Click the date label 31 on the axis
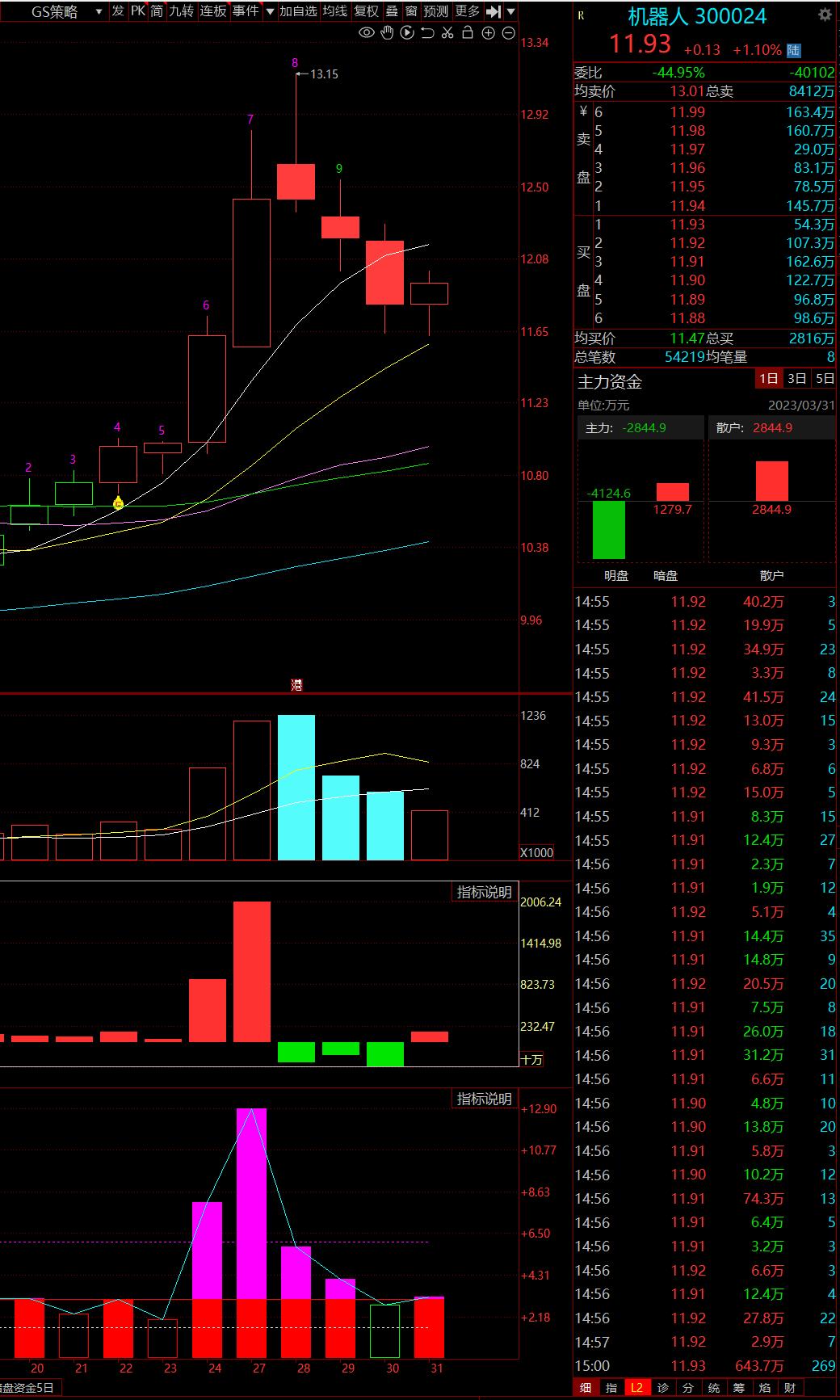The width and height of the screenshot is (840, 1400). point(436,1368)
